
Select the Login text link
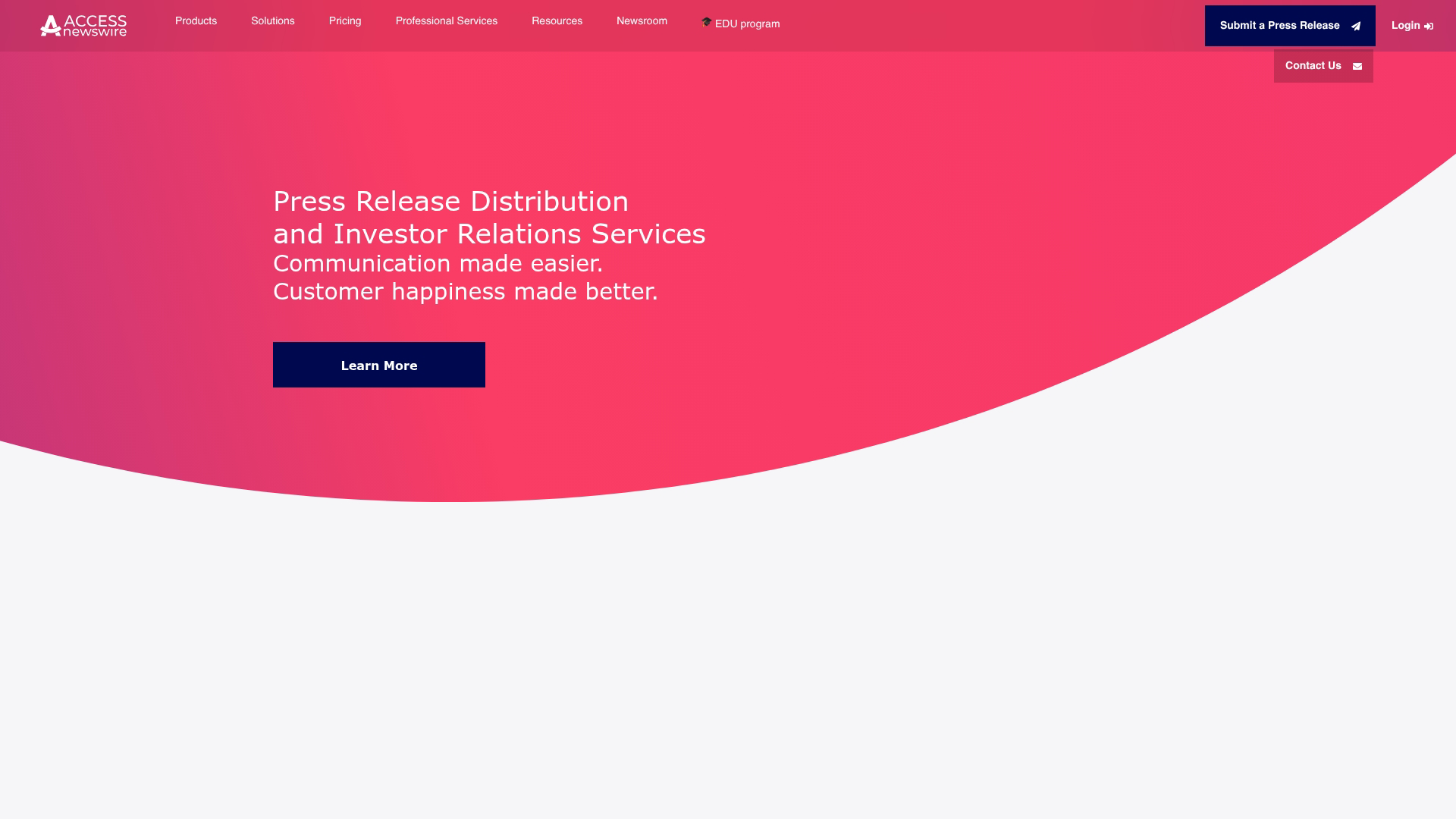1405,26
